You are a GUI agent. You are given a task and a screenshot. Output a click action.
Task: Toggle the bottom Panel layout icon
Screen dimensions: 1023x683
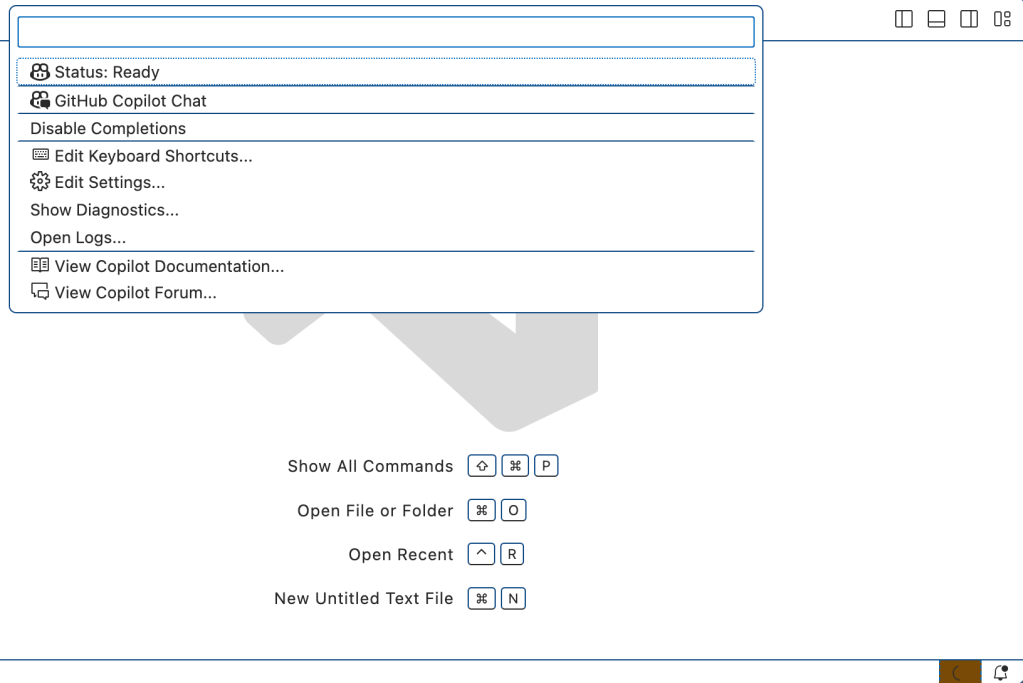click(935, 18)
